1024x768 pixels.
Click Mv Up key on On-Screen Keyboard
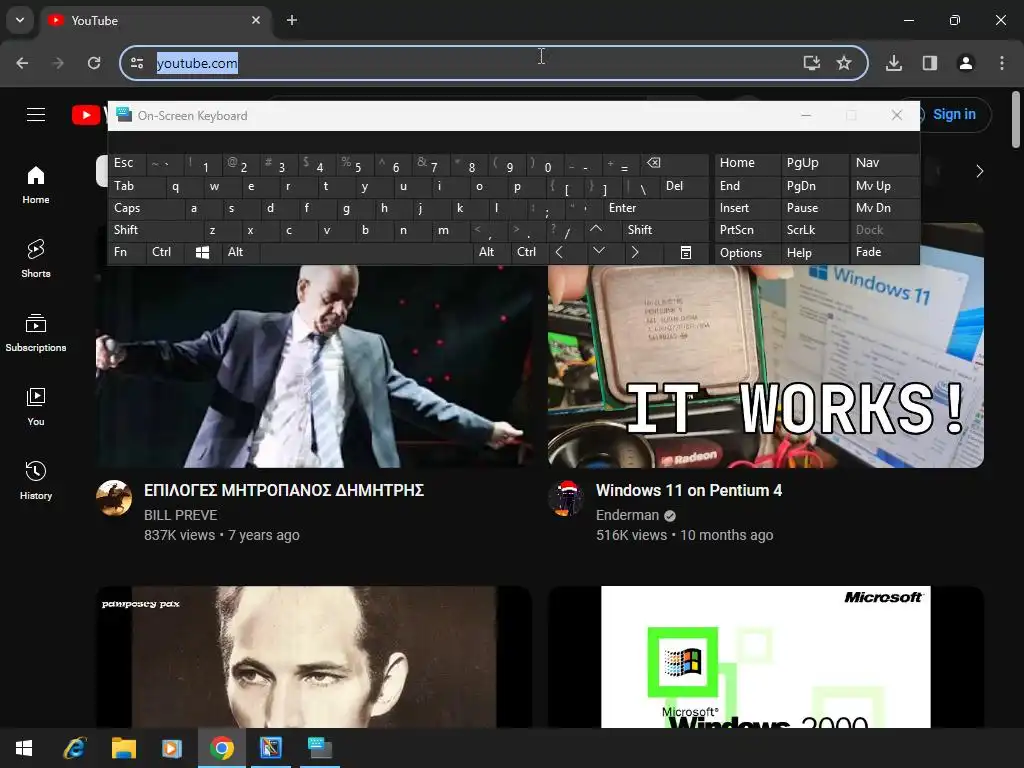pyautogui.click(x=884, y=186)
